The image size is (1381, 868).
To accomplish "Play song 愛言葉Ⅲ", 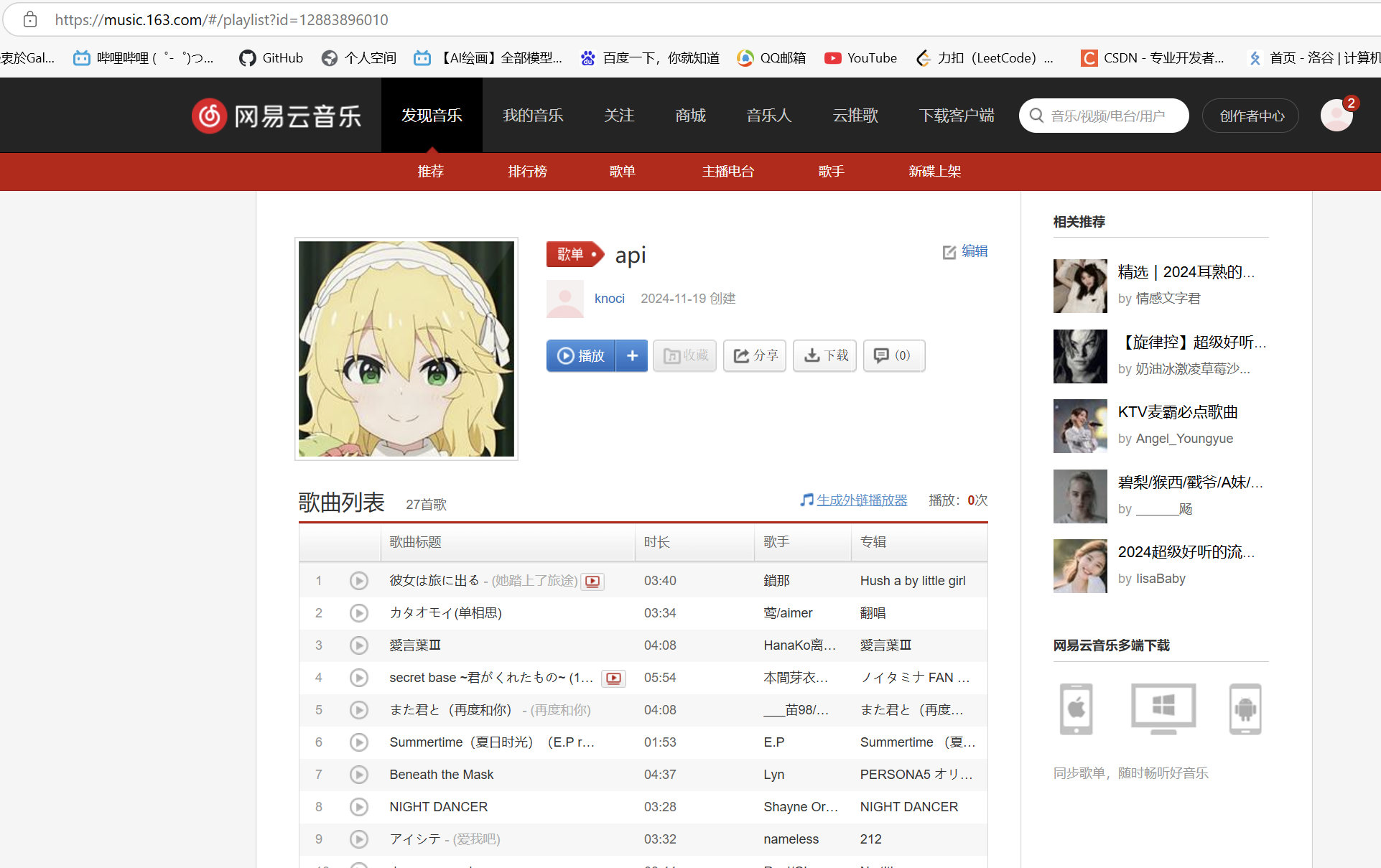I will (x=359, y=645).
